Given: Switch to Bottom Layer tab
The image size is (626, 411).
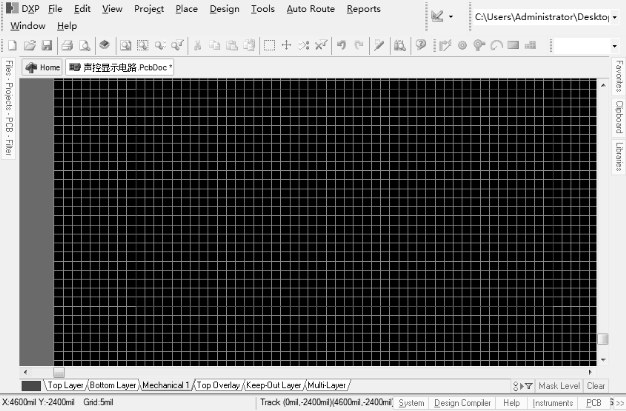Looking at the screenshot, I should [113, 385].
